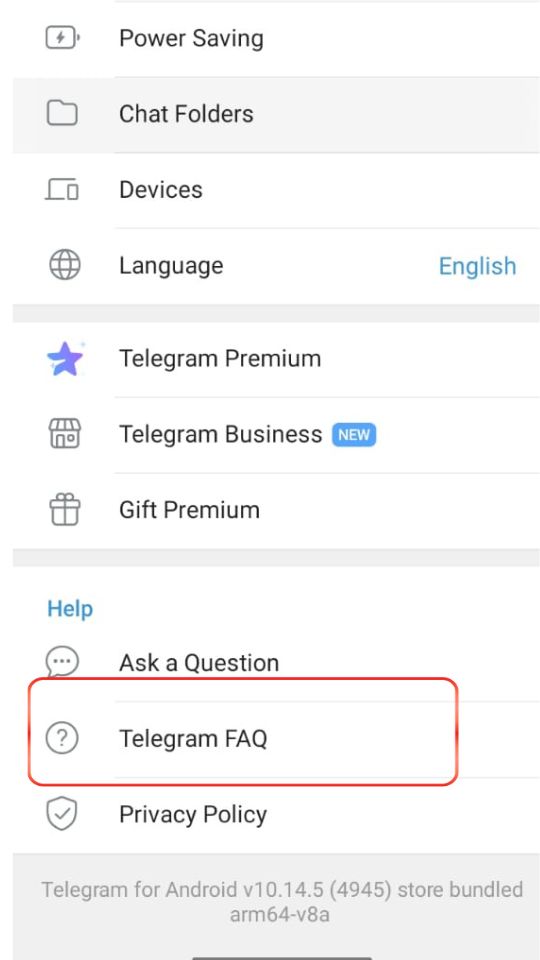Open the Telegram FAQ link

point(276,739)
